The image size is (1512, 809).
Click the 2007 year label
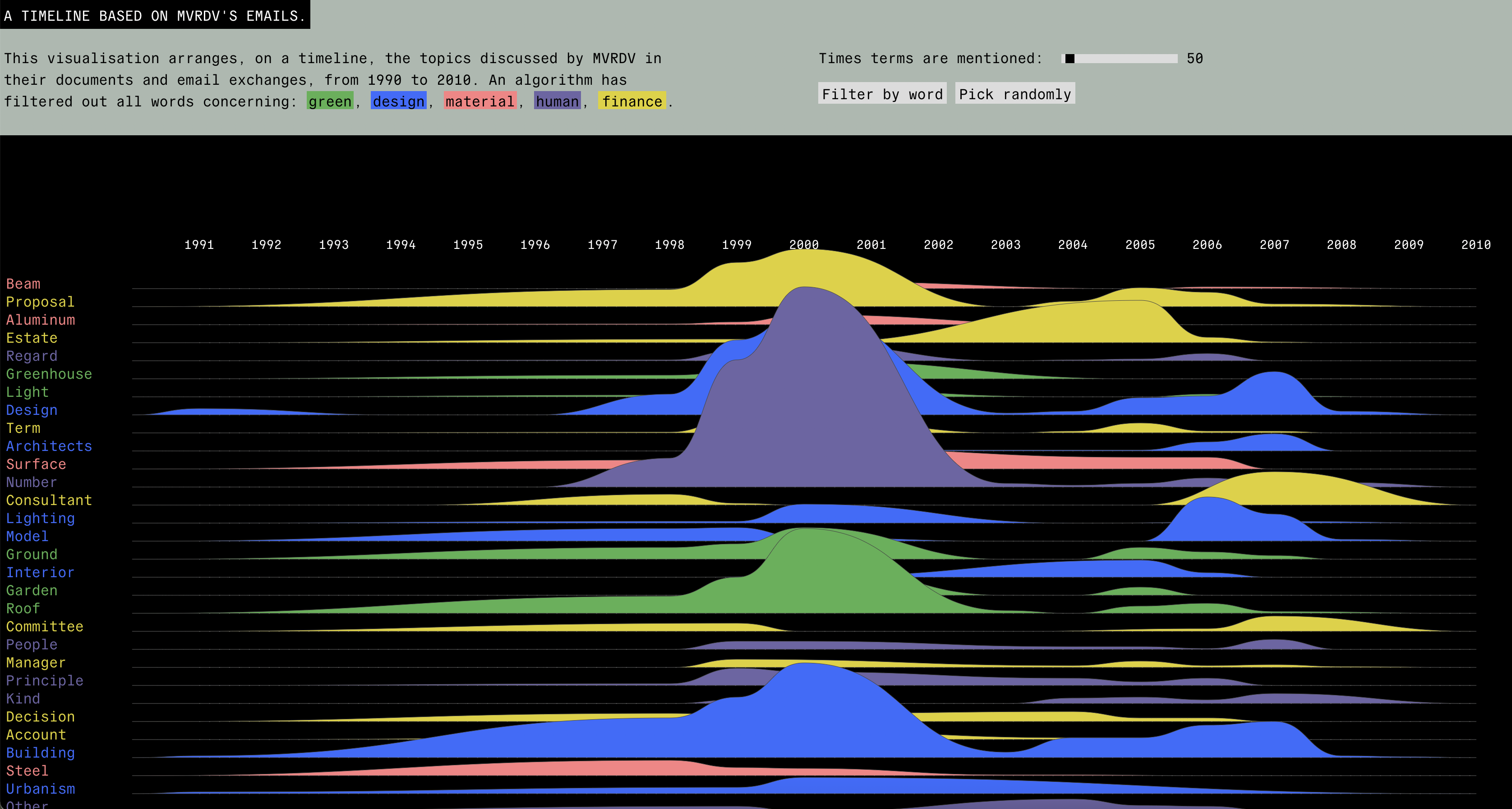[x=1274, y=244]
